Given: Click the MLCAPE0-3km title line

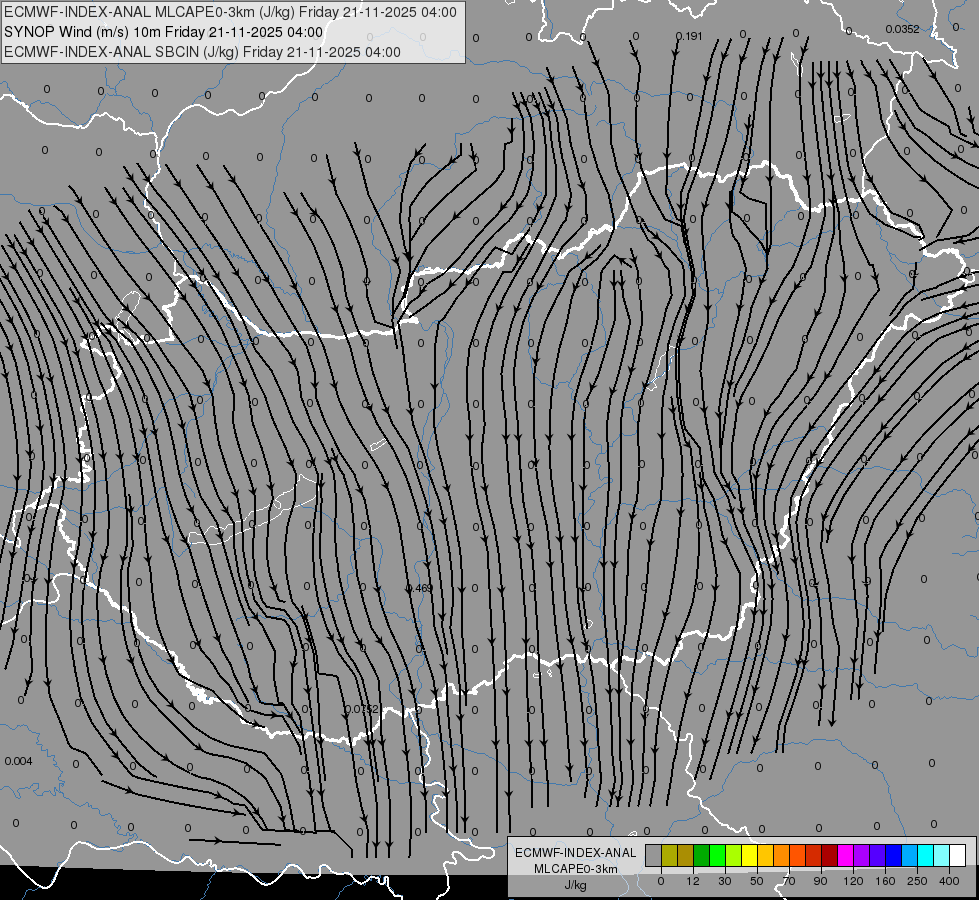Looking at the screenshot, I should click(230, 12).
